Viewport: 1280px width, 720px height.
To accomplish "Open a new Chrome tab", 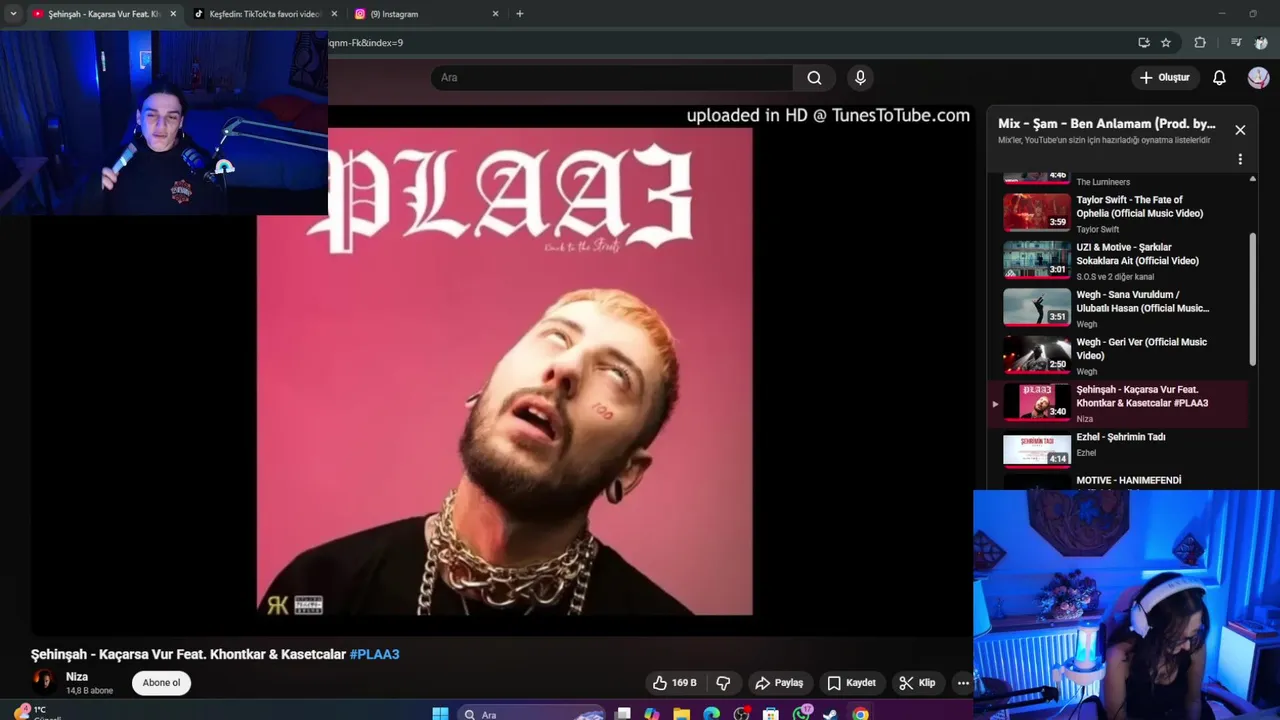I will [519, 14].
